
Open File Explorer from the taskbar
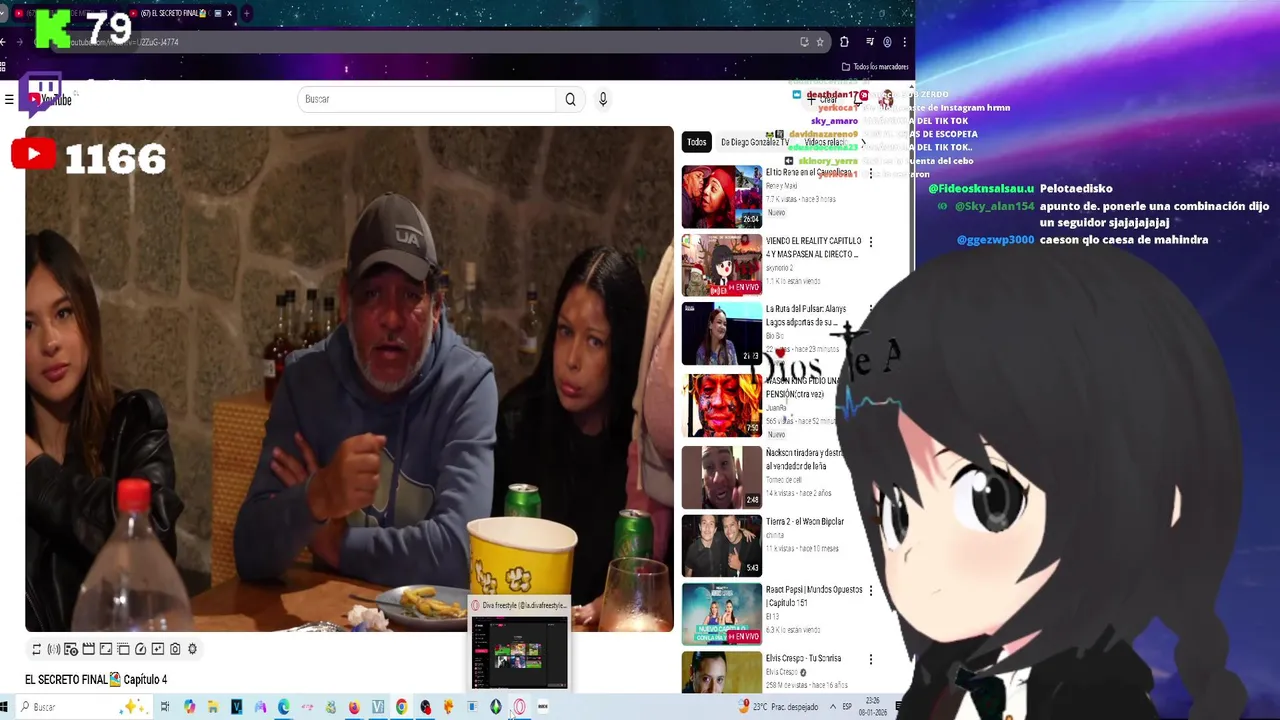213,707
